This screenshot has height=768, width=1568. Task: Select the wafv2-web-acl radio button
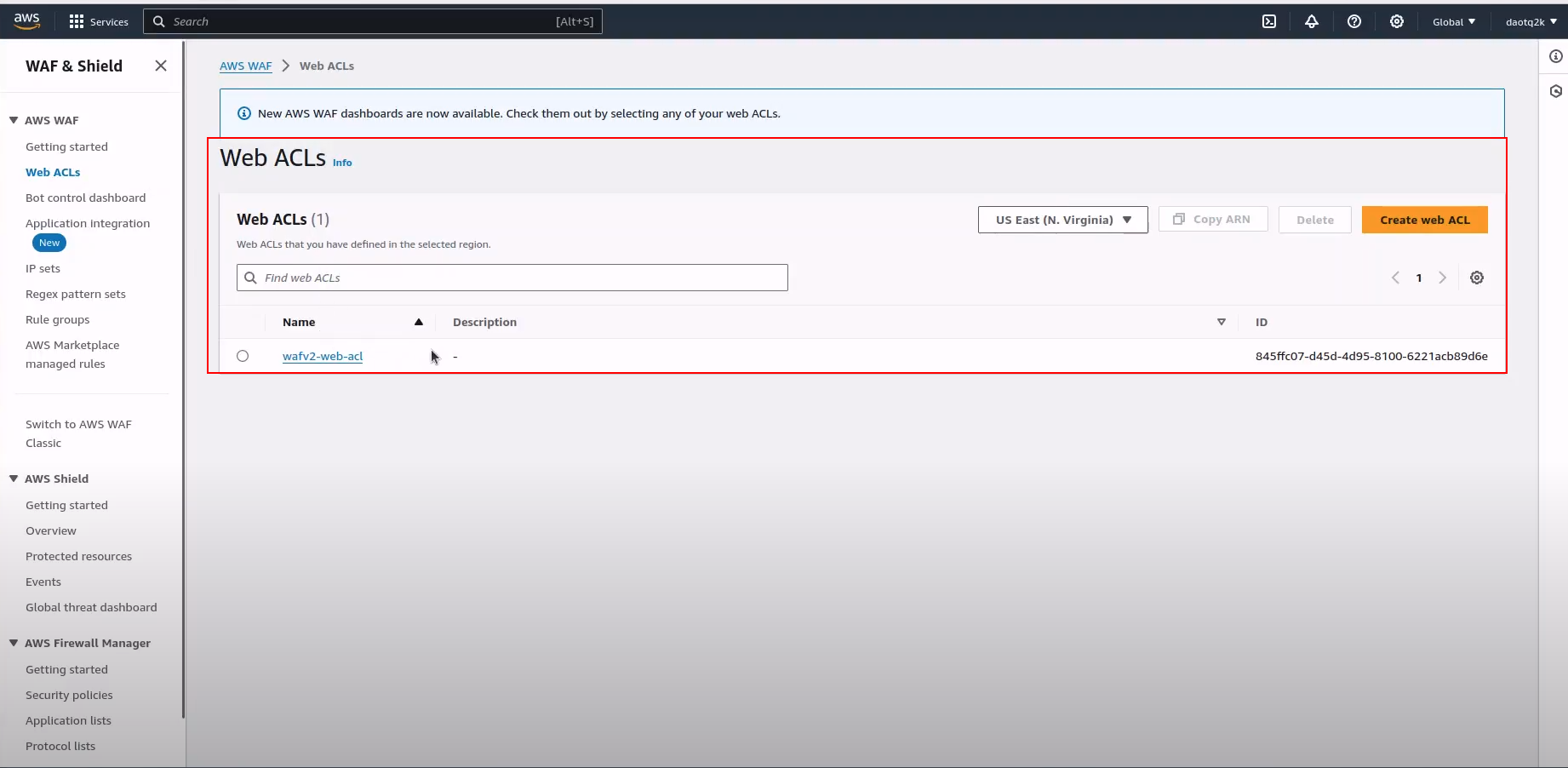click(243, 356)
